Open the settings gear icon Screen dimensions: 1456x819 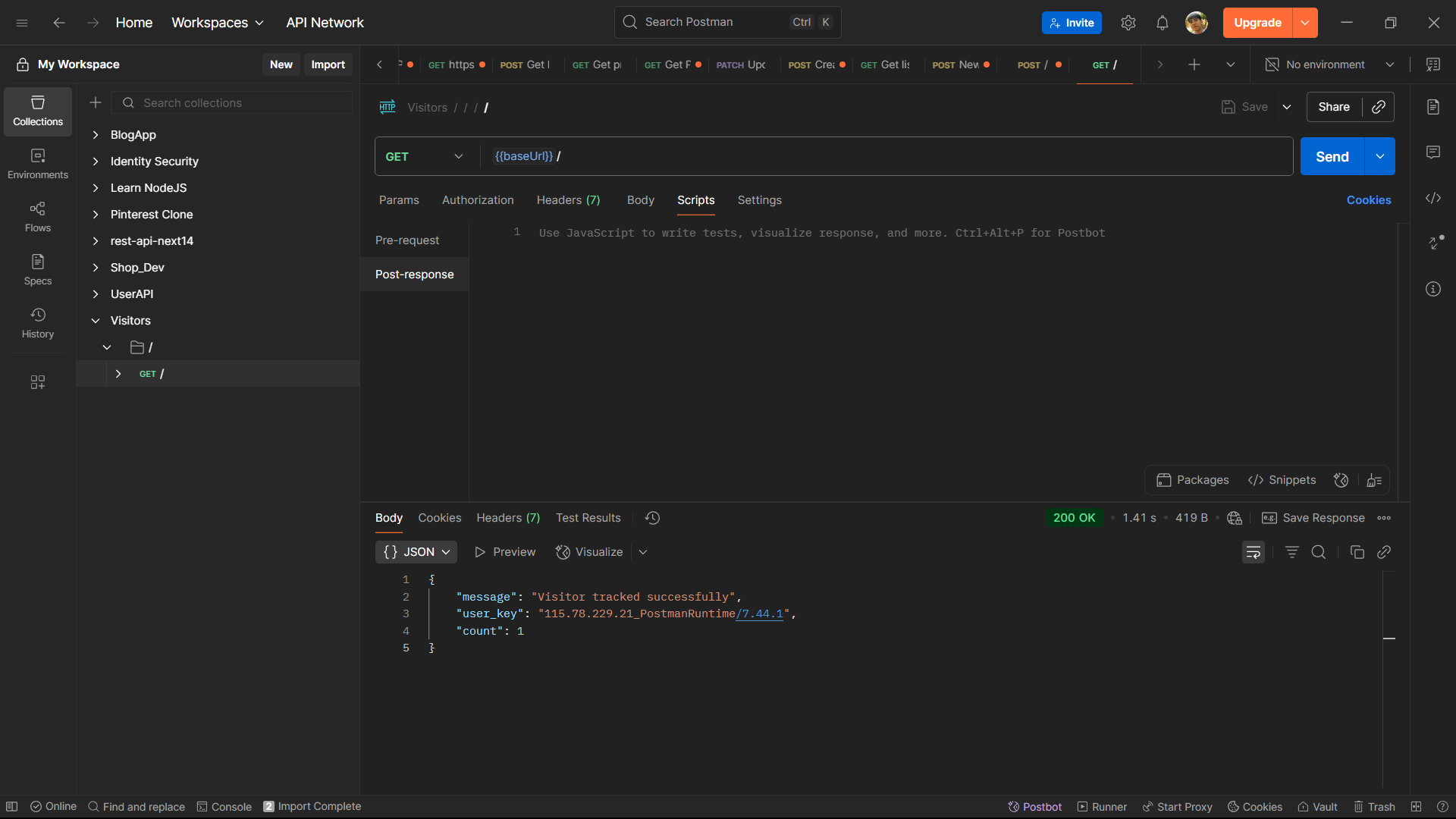pyautogui.click(x=1128, y=23)
